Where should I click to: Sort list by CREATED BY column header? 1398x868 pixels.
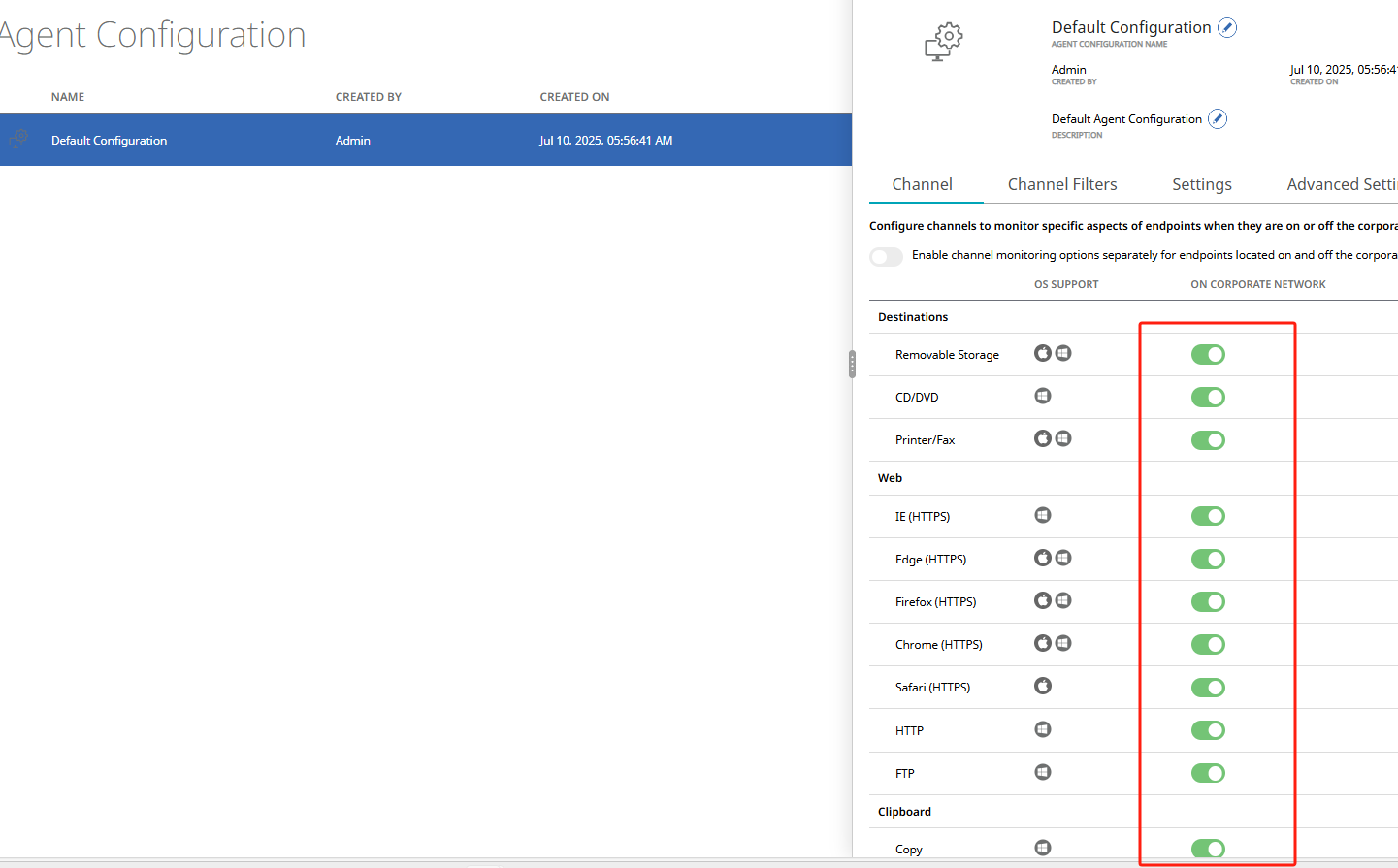pyautogui.click(x=369, y=97)
